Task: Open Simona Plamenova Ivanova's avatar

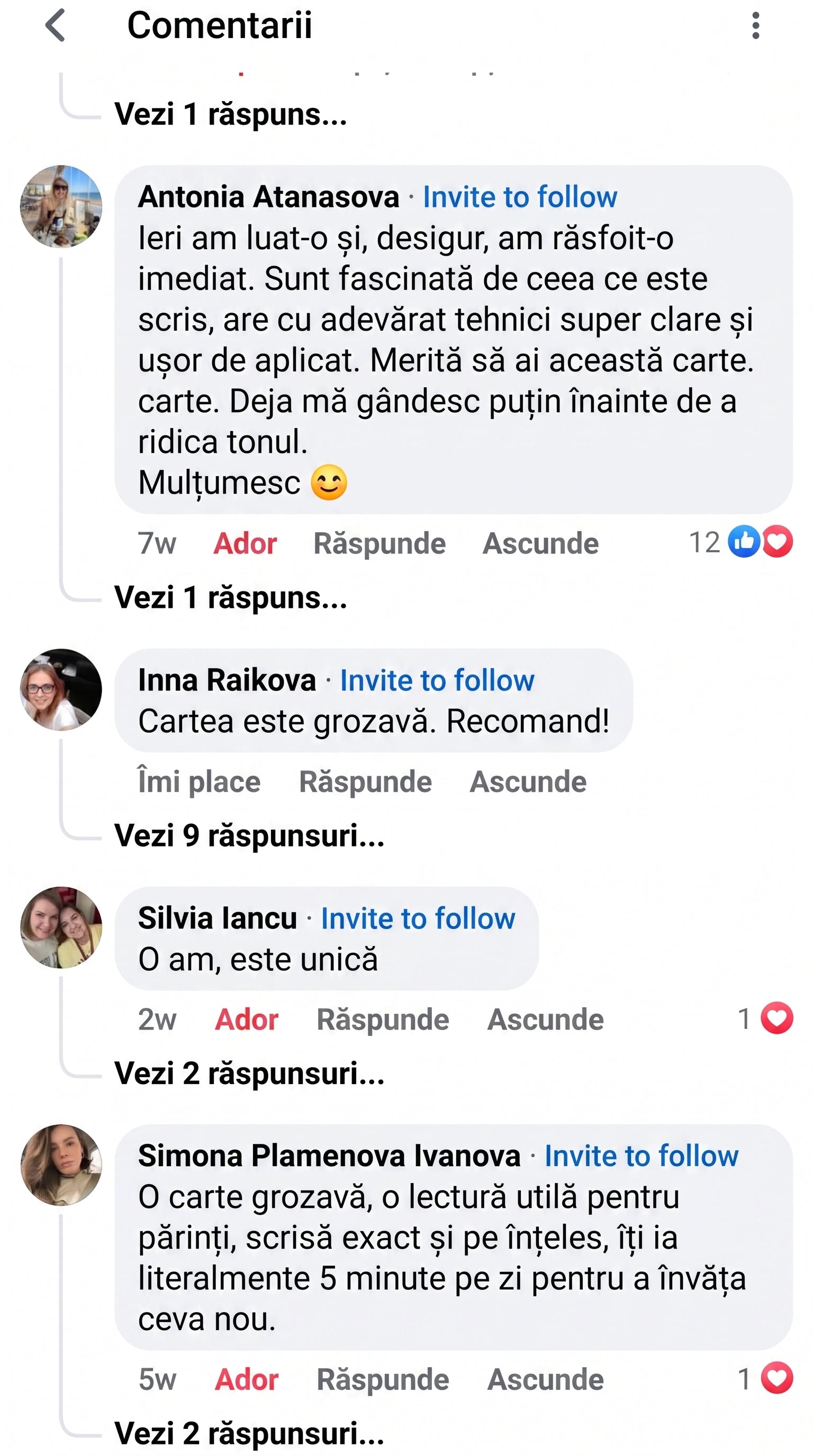Action: click(x=61, y=1166)
